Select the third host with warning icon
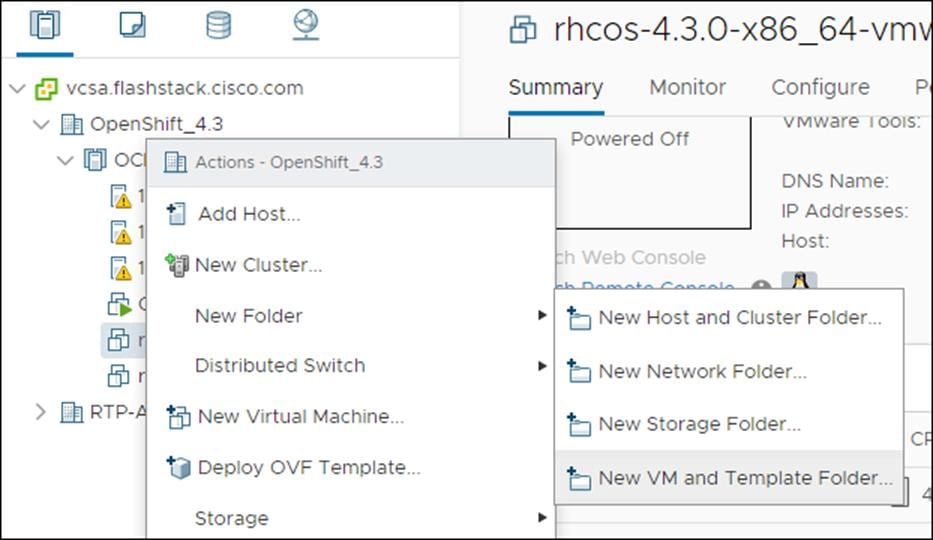The width and height of the screenshot is (933, 540). coord(121,268)
